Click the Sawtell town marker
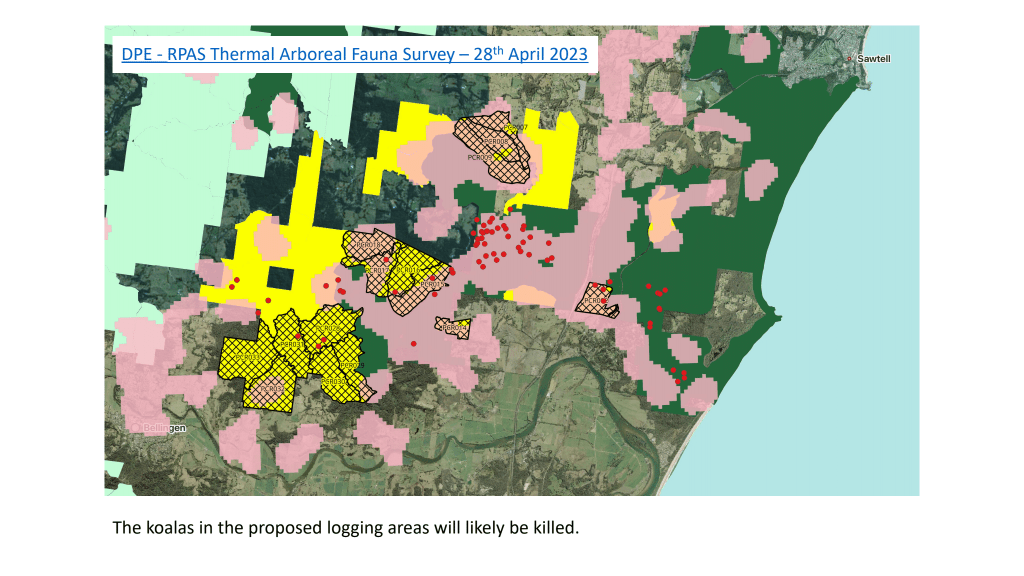Image resolution: width=1024 pixels, height=576 pixels. click(x=850, y=59)
